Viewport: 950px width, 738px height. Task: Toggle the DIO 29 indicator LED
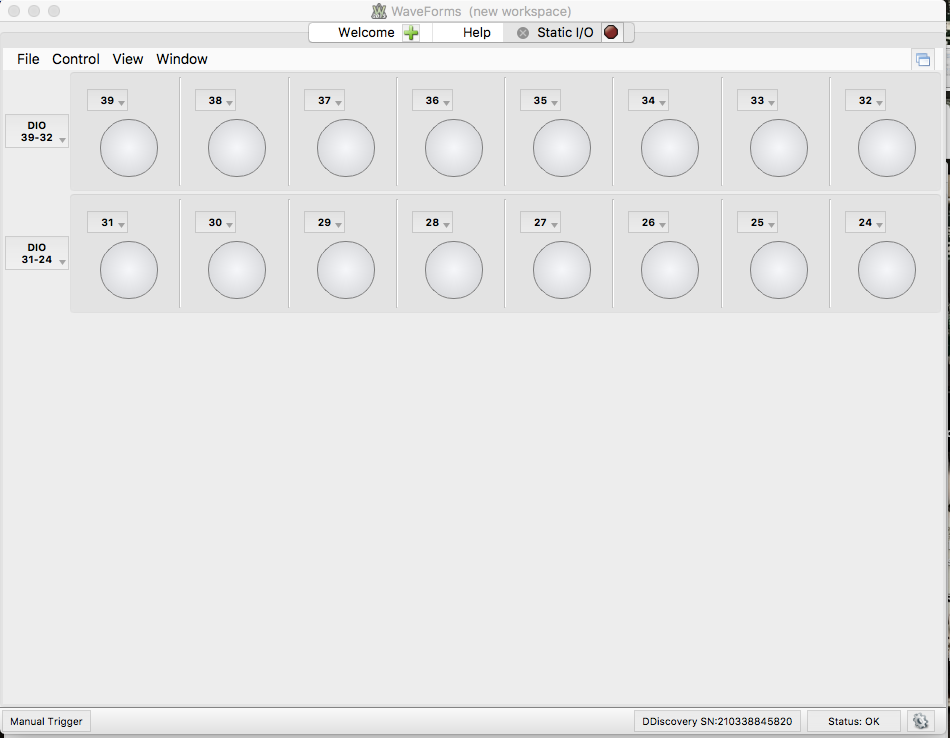pos(346,270)
